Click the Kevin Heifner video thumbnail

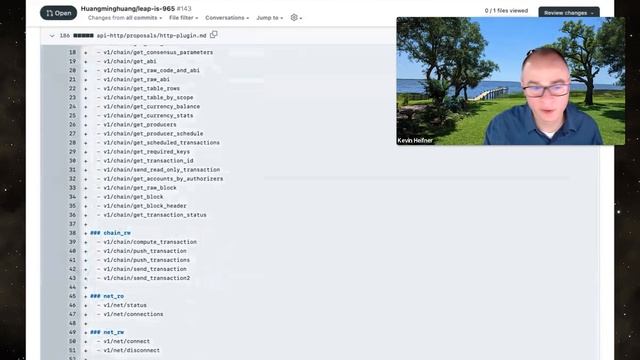tap(511, 81)
